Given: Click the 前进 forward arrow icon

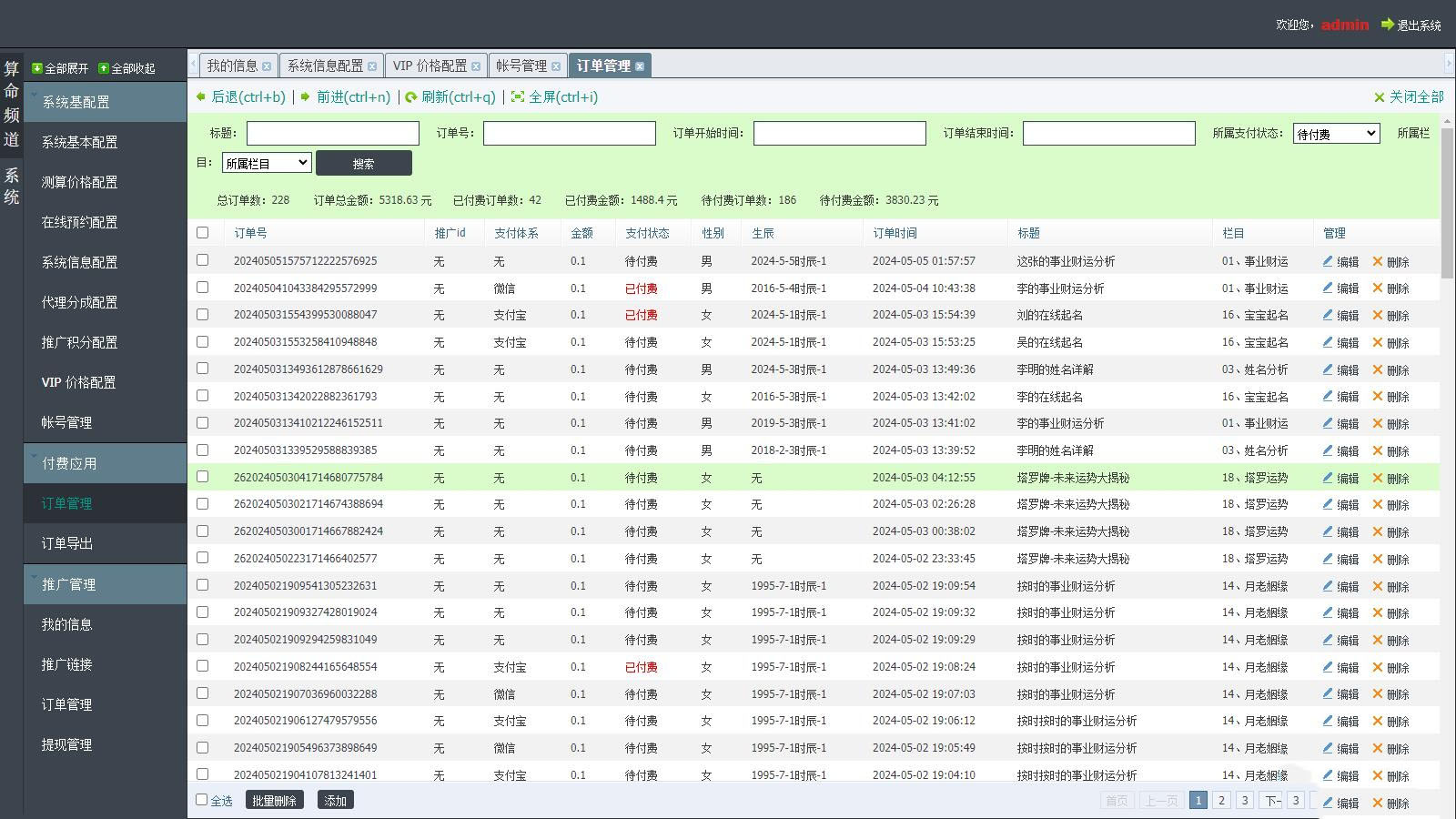Looking at the screenshot, I should pyautogui.click(x=307, y=96).
